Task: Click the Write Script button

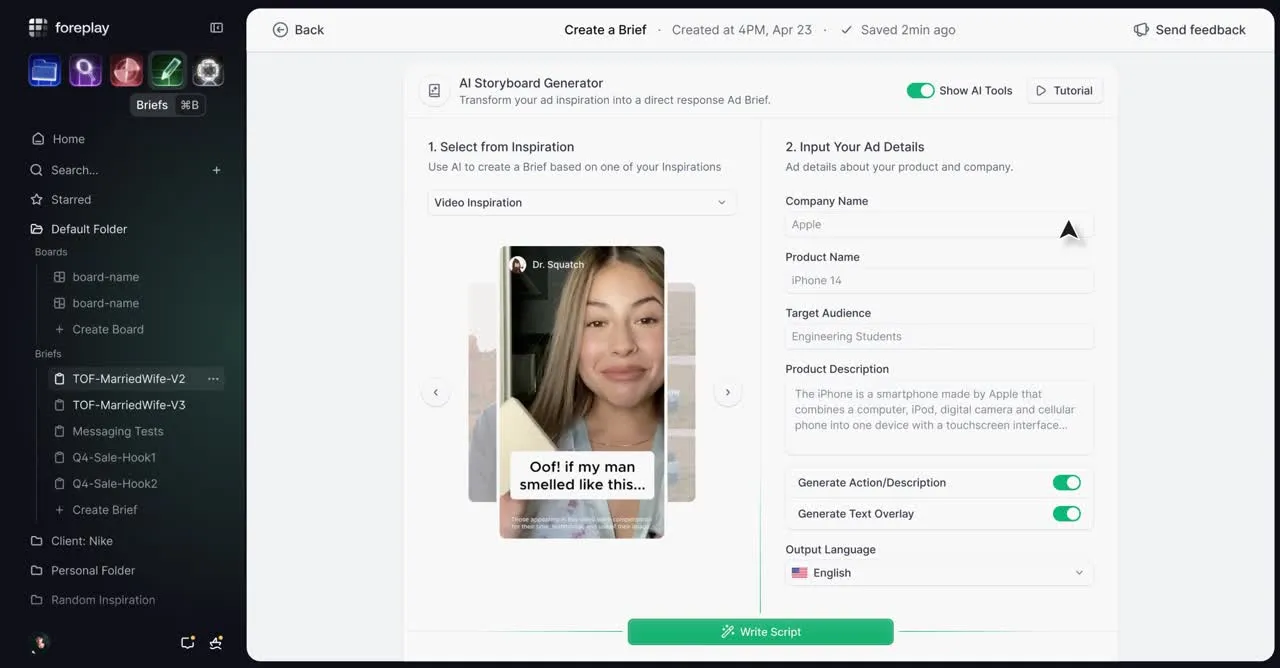Action: coord(760,632)
